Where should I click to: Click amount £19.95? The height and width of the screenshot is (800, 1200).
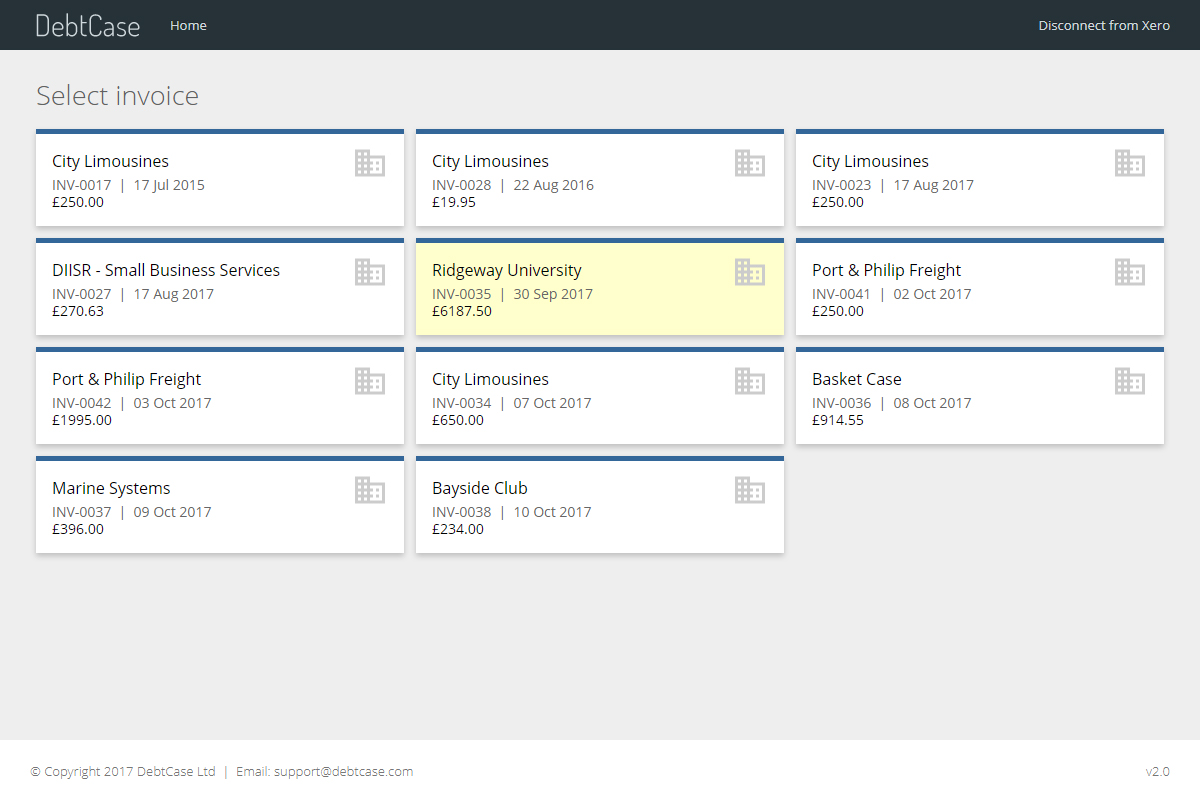(x=454, y=202)
